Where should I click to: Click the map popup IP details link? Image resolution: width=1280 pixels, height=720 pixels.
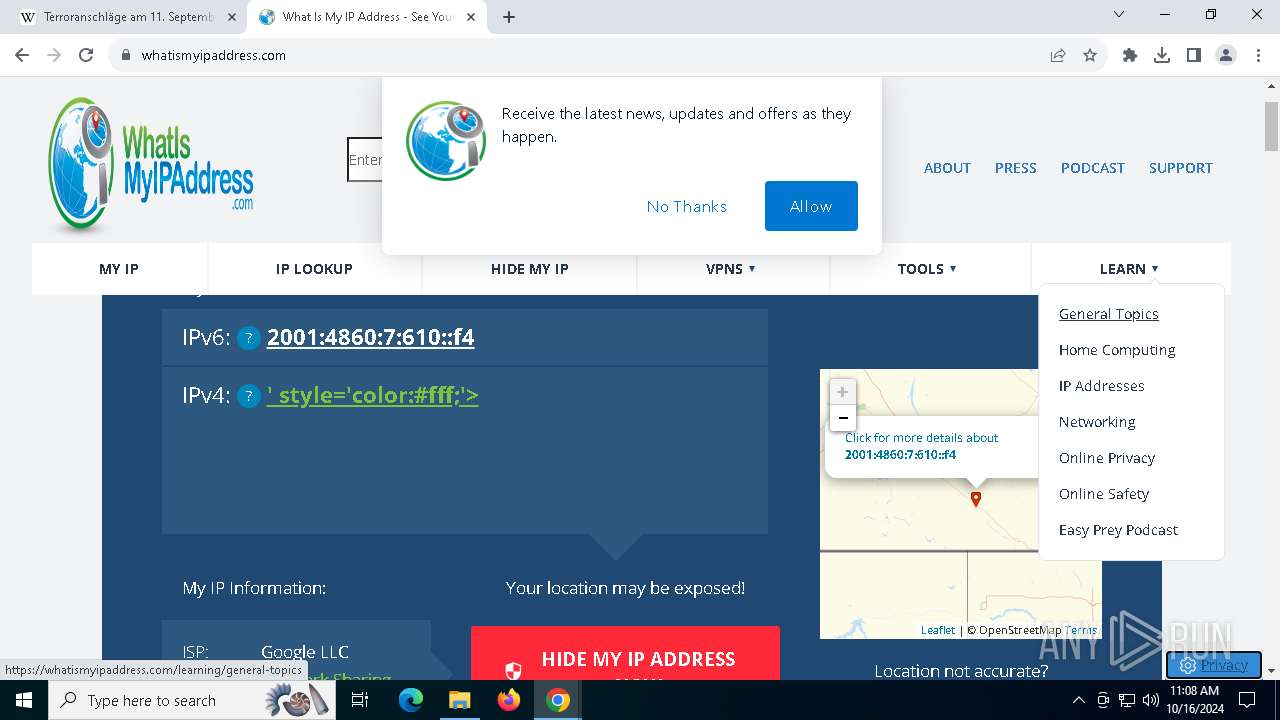(x=921, y=446)
